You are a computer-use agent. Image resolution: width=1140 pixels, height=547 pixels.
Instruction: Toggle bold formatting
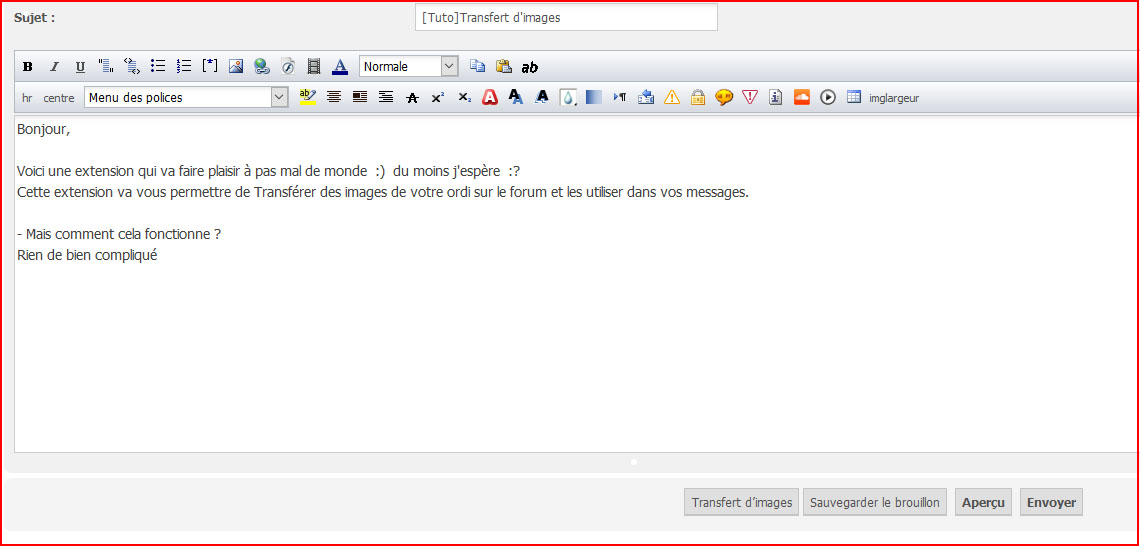tap(28, 67)
